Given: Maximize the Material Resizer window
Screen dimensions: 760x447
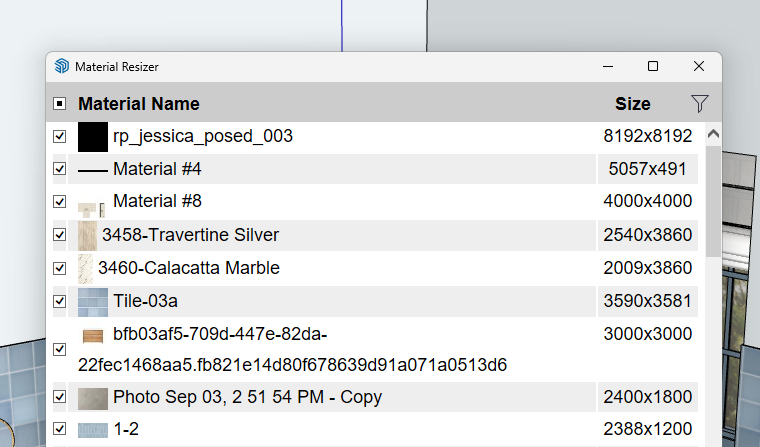Looking at the screenshot, I should point(653,66).
